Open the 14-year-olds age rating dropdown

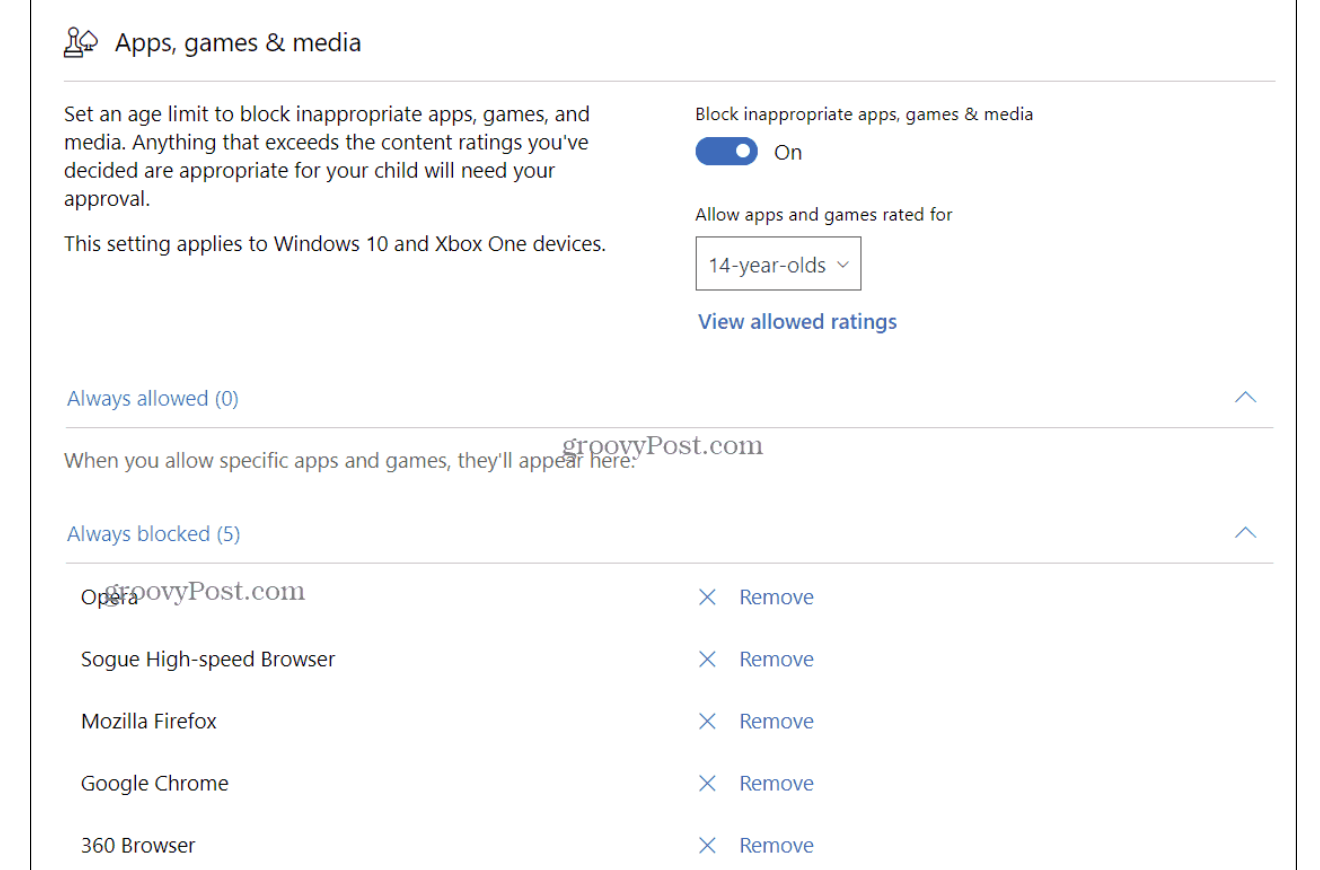tap(778, 264)
